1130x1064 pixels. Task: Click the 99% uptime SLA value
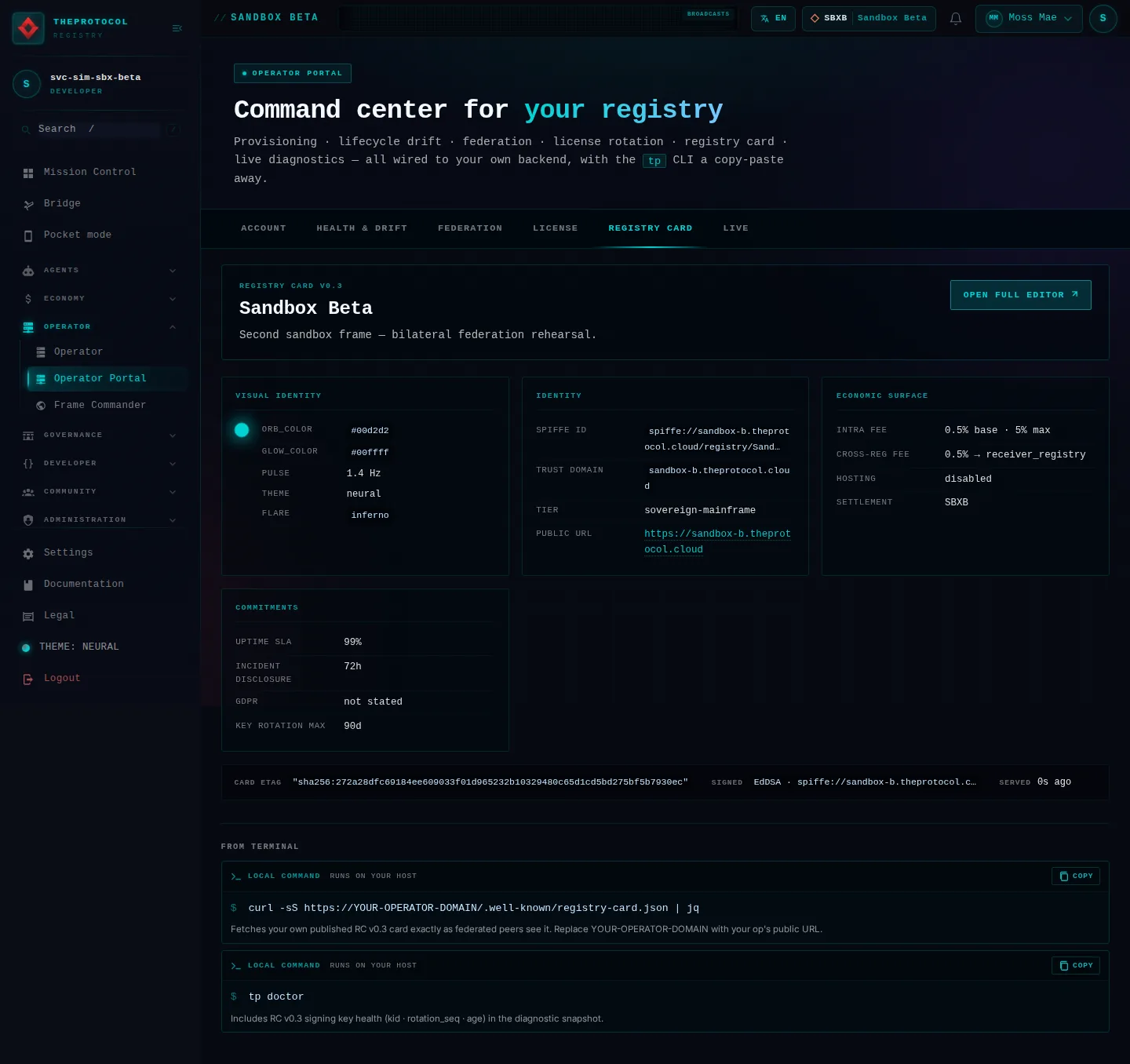pyautogui.click(x=353, y=643)
